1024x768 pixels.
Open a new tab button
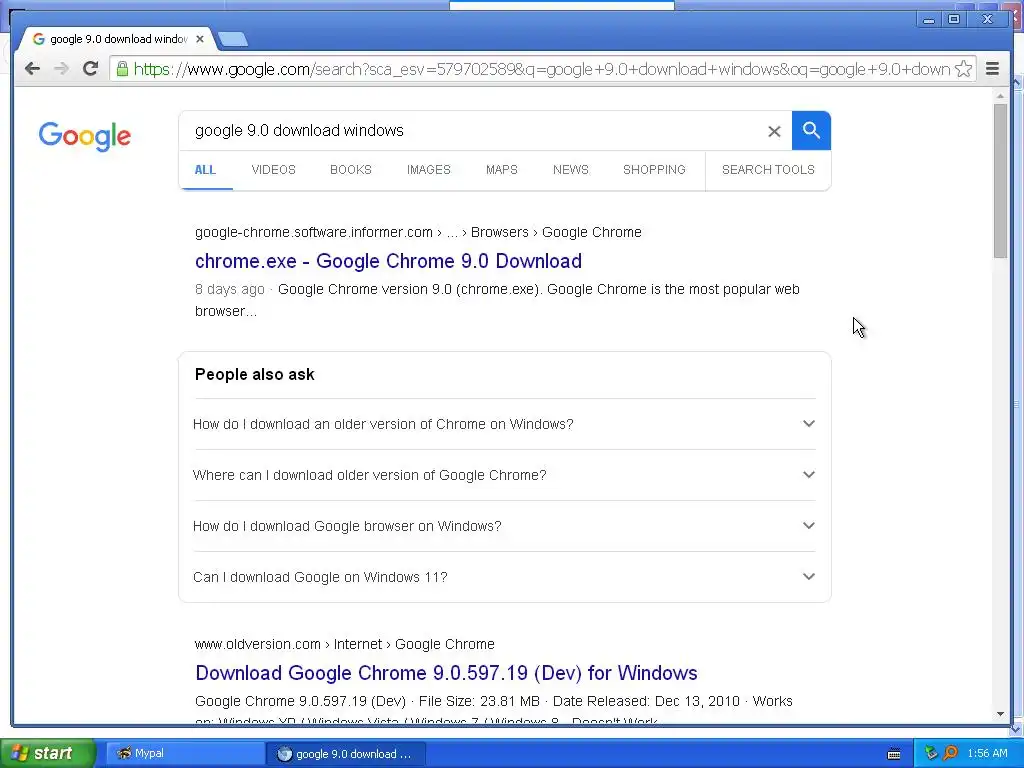tap(233, 39)
